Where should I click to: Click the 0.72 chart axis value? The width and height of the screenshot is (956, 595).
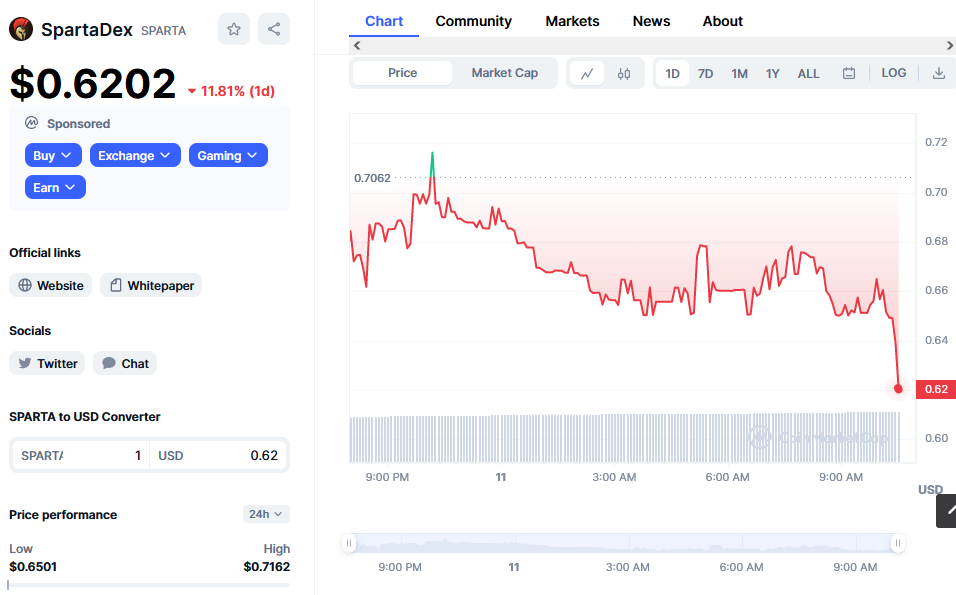click(936, 142)
